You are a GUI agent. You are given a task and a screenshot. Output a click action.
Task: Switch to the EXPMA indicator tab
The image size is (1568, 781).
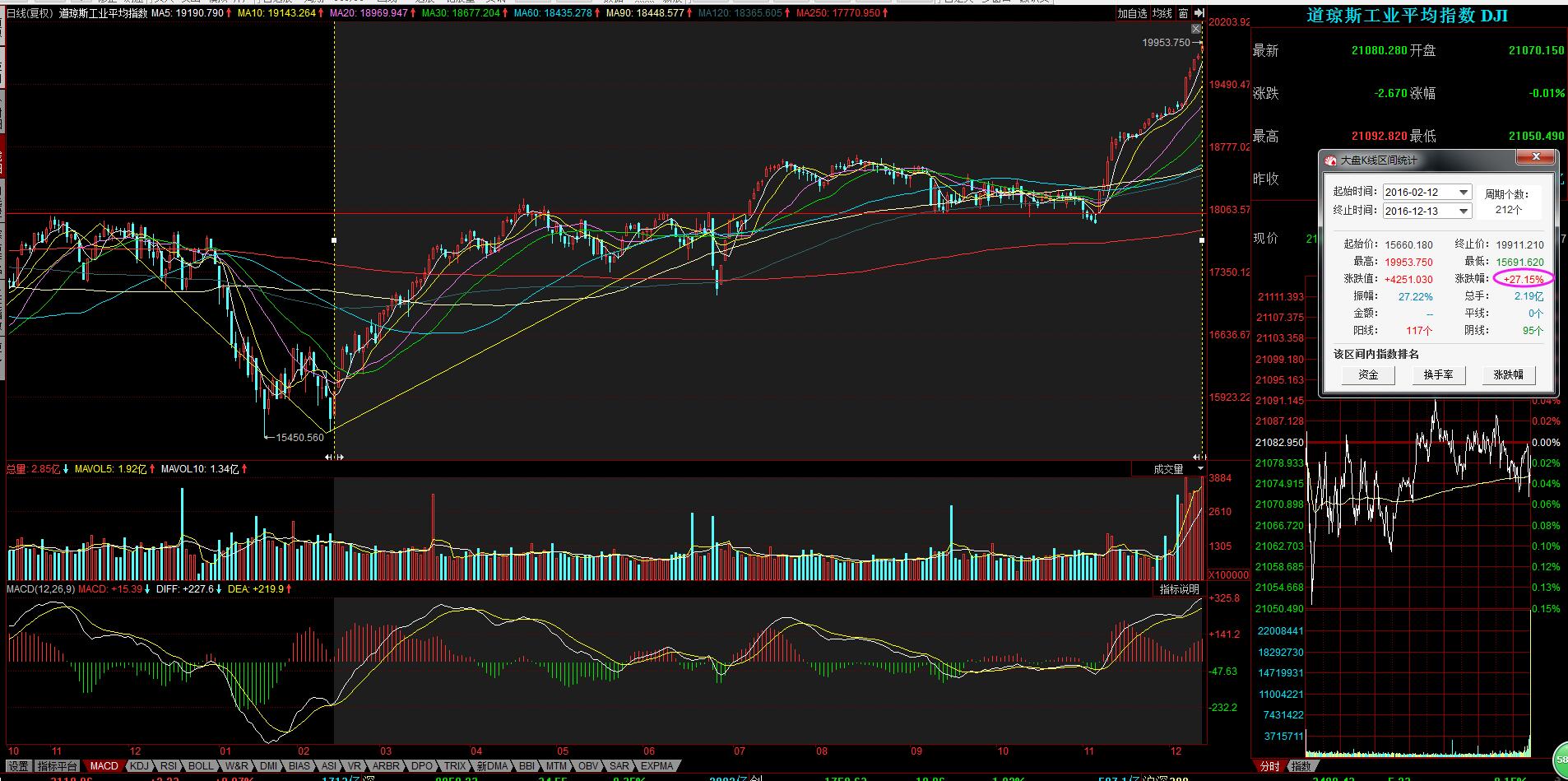(656, 766)
